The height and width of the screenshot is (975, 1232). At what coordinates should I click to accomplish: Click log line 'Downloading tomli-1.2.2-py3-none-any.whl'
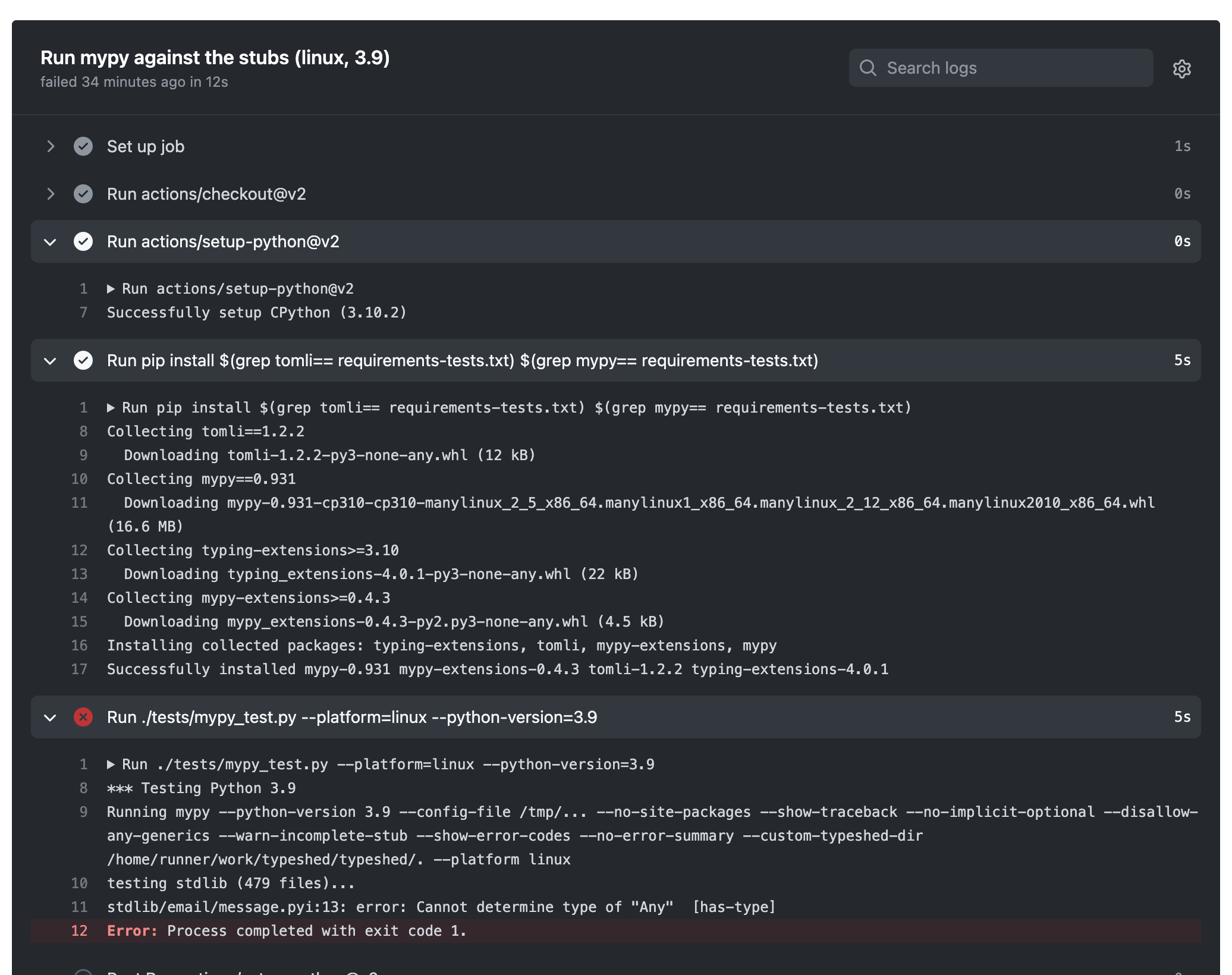point(329,455)
